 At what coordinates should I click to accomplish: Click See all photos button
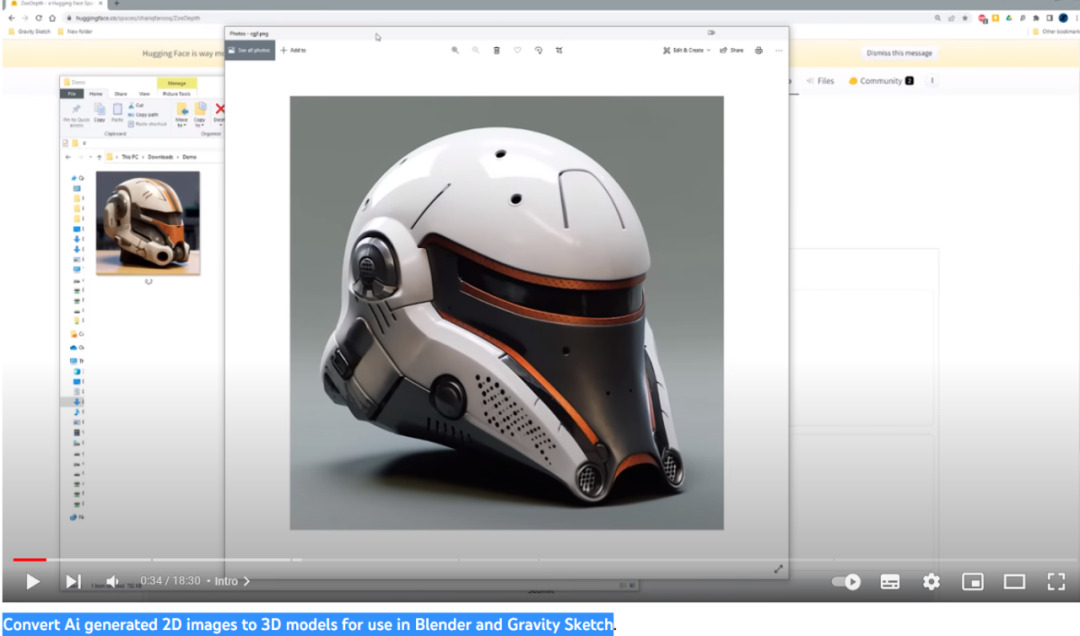pyautogui.click(x=250, y=50)
